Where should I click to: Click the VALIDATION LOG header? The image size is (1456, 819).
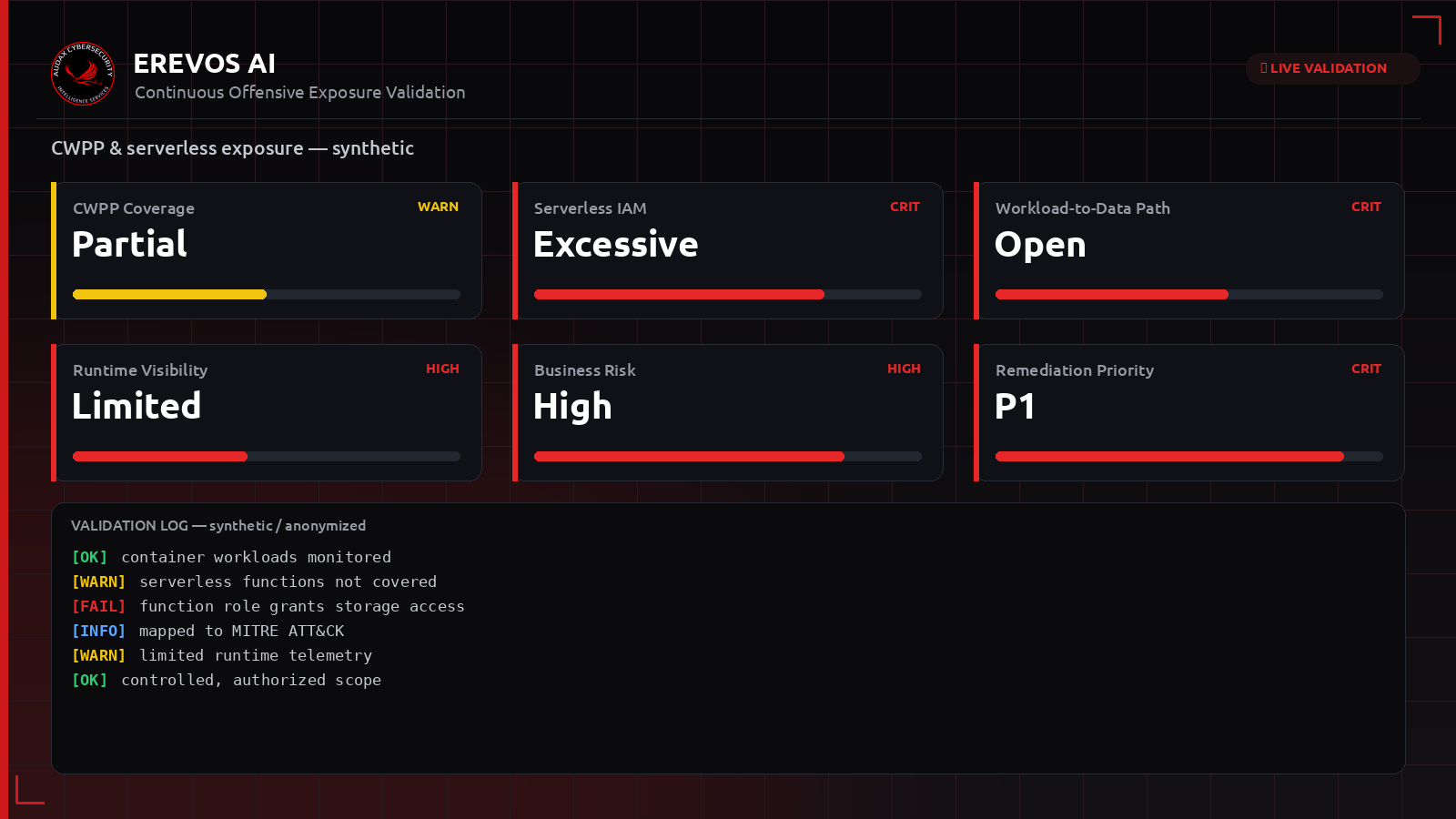coord(218,526)
